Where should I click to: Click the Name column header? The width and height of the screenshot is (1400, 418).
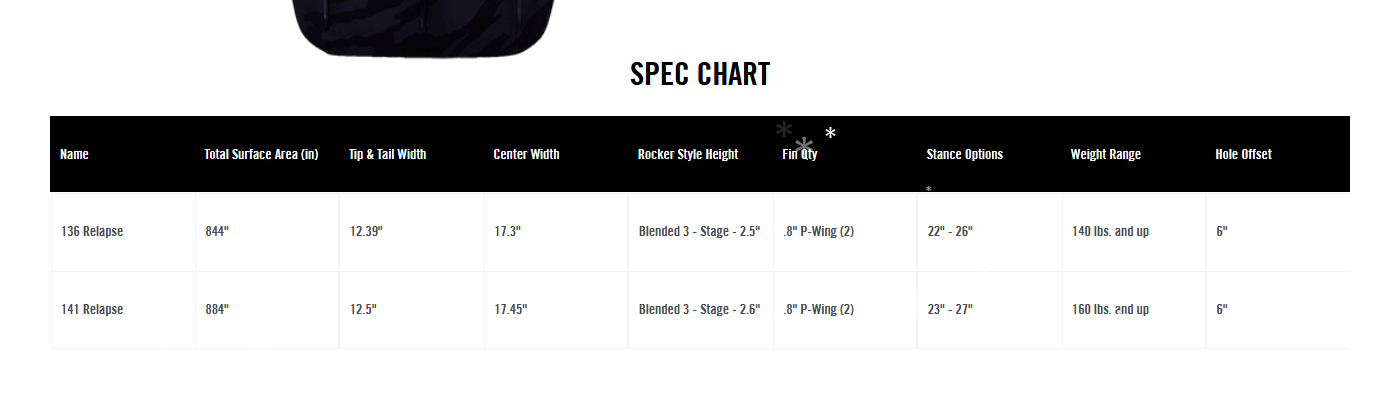[74, 154]
